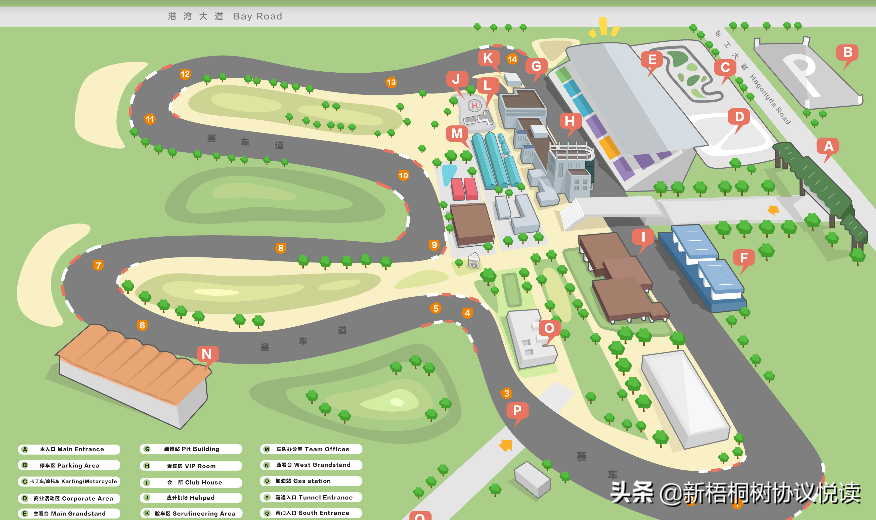Select the red F marker by the blue buildings

tap(742, 258)
